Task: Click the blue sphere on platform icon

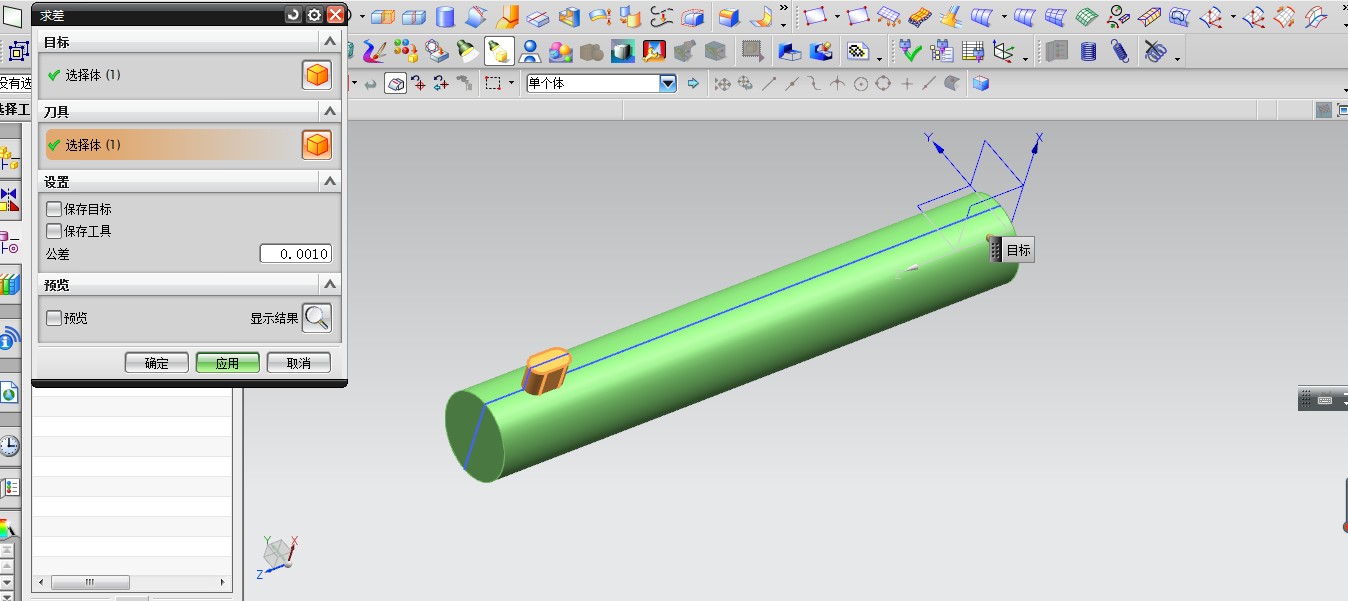Action: [531, 50]
